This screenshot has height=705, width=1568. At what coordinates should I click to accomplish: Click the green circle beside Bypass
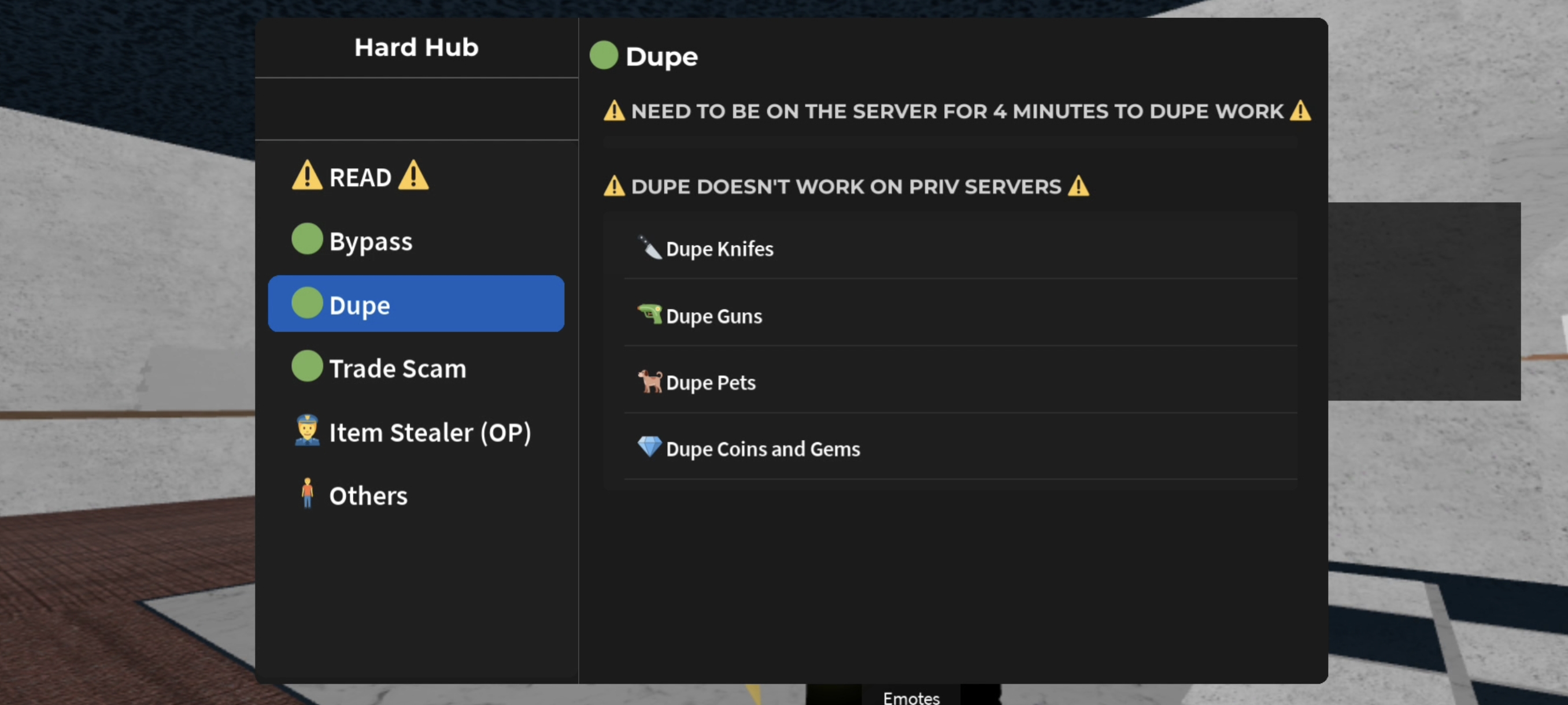pyautogui.click(x=307, y=239)
